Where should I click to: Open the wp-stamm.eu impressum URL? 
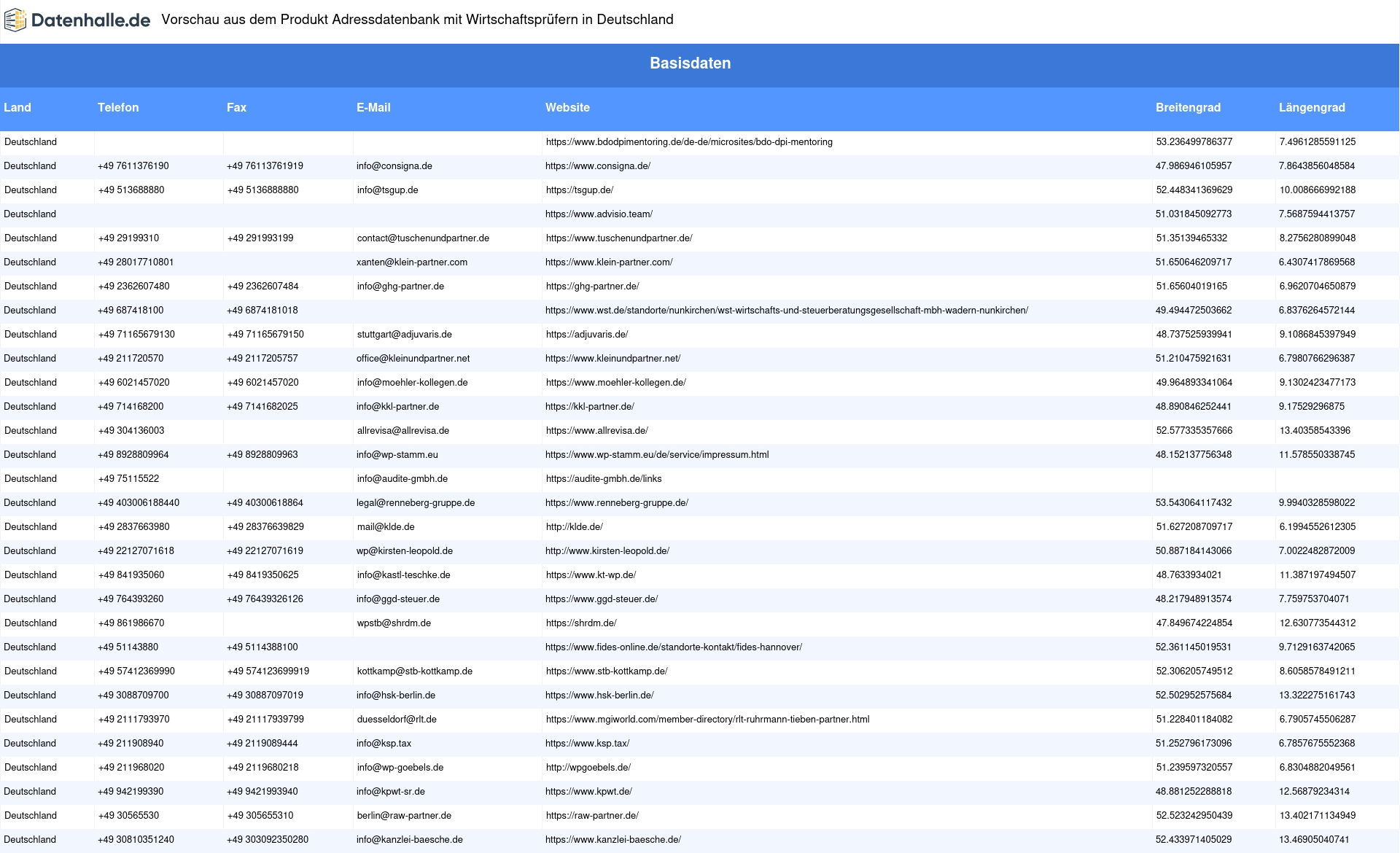657,455
